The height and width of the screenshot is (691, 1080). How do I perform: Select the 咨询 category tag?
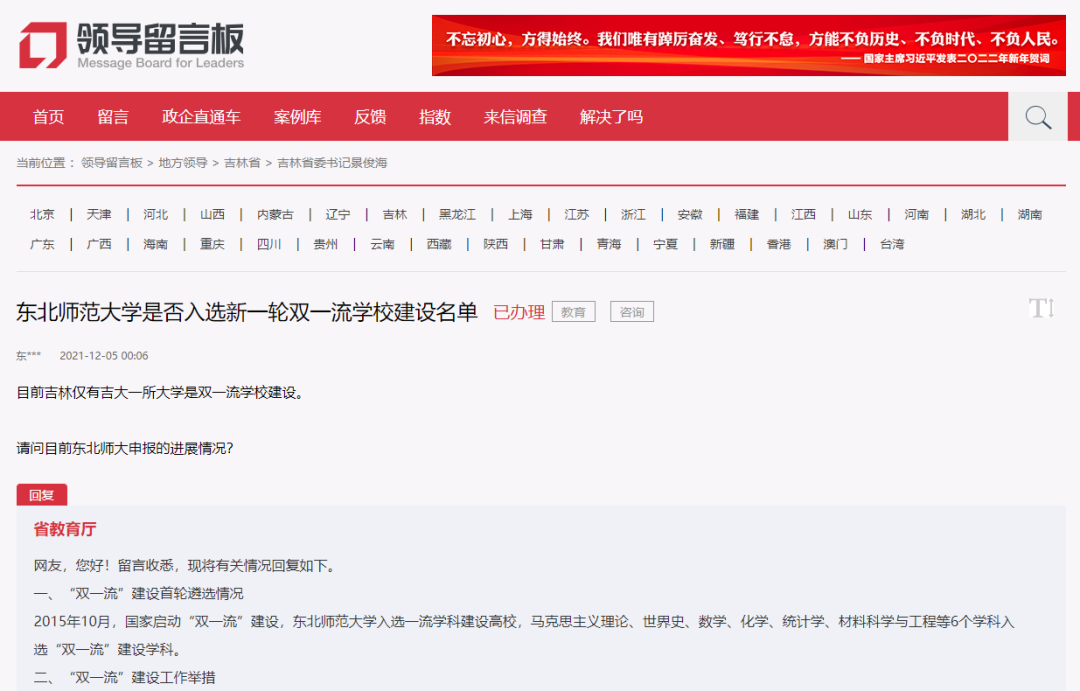pyautogui.click(x=631, y=311)
